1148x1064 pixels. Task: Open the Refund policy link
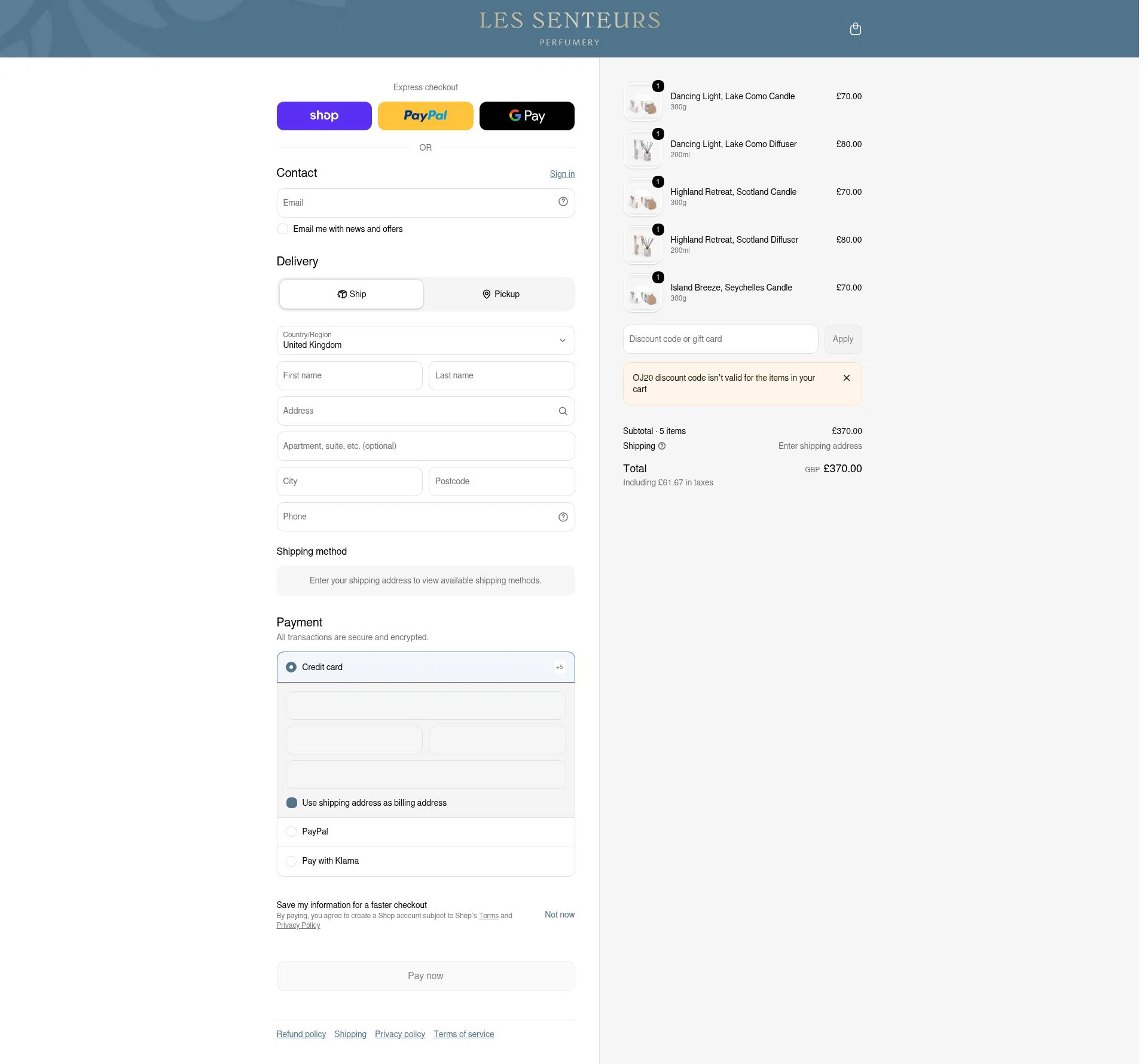301,1034
